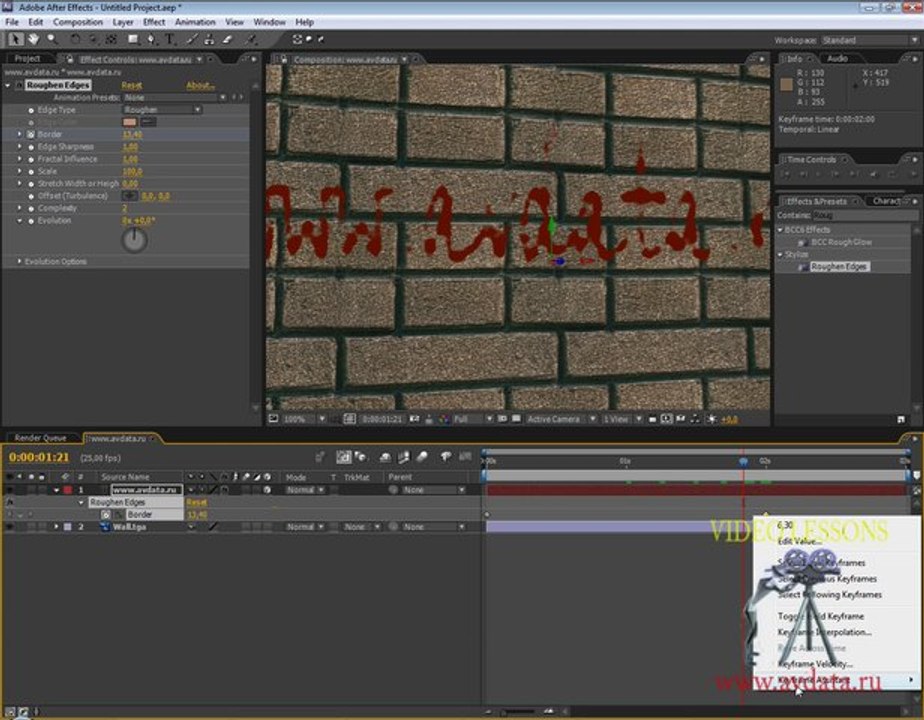Image resolution: width=924 pixels, height=720 pixels.
Task: Open the Edge Type Roughen dropdown
Action: pyautogui.click(x=162, y=110)
